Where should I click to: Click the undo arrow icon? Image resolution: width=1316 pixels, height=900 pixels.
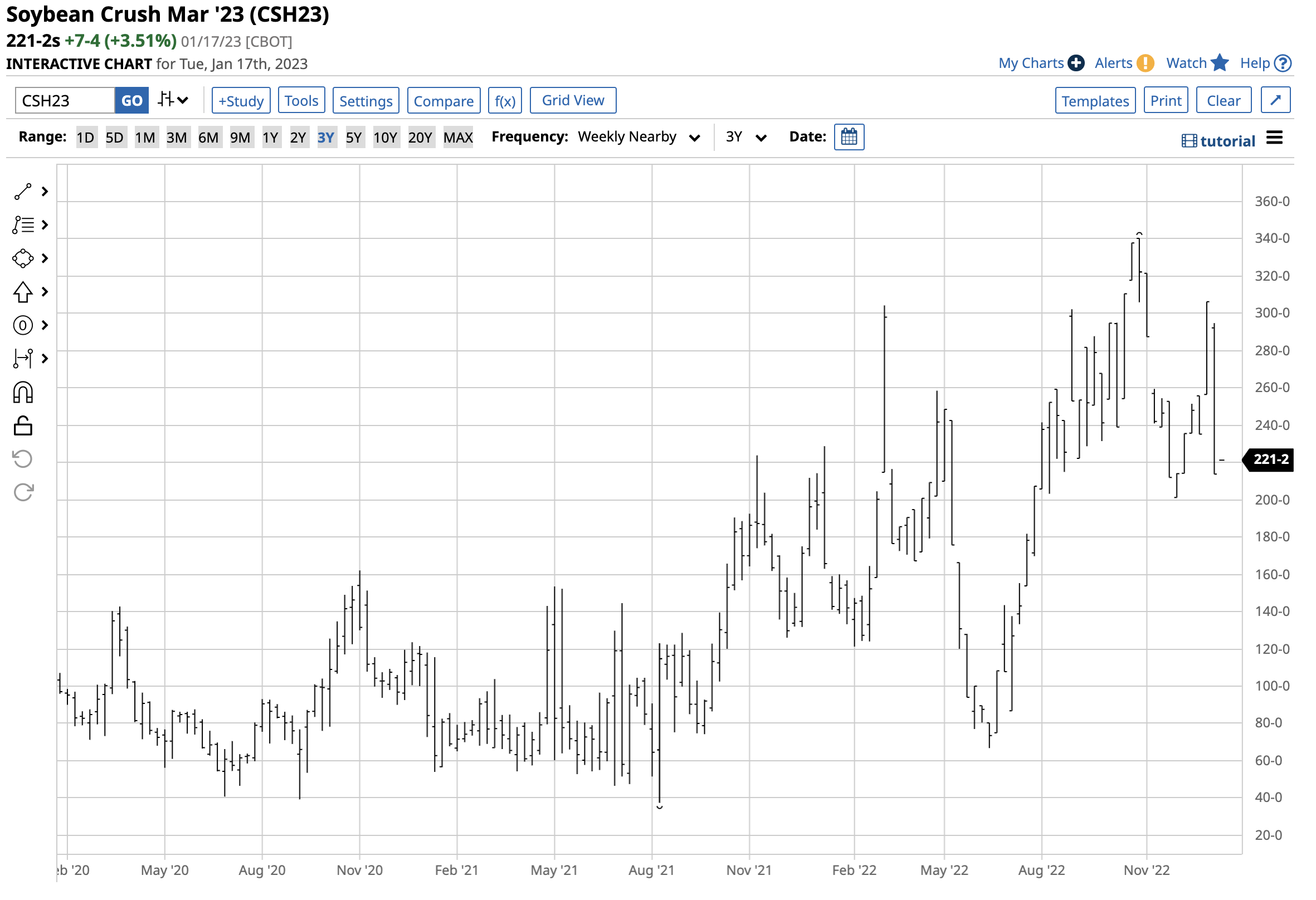coord(23,460)
